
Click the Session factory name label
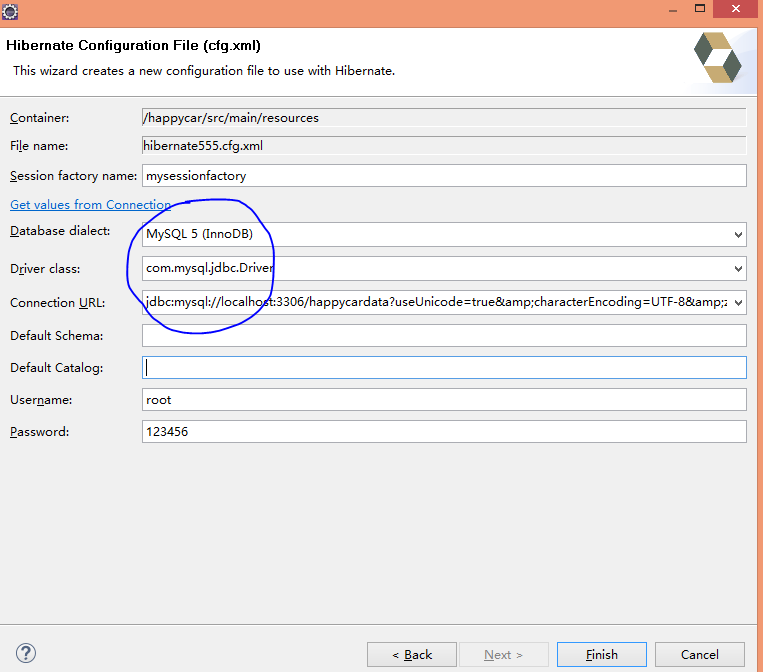pyautogui.click(x=73, y=176)
